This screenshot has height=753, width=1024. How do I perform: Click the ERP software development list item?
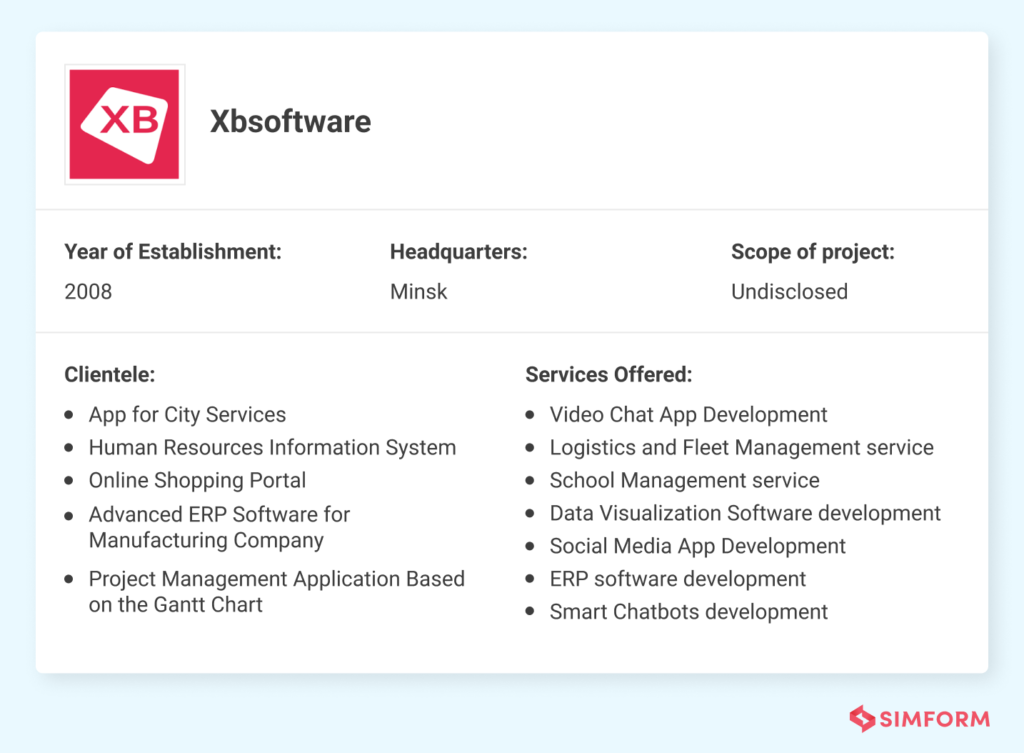[x=677, y=579]
